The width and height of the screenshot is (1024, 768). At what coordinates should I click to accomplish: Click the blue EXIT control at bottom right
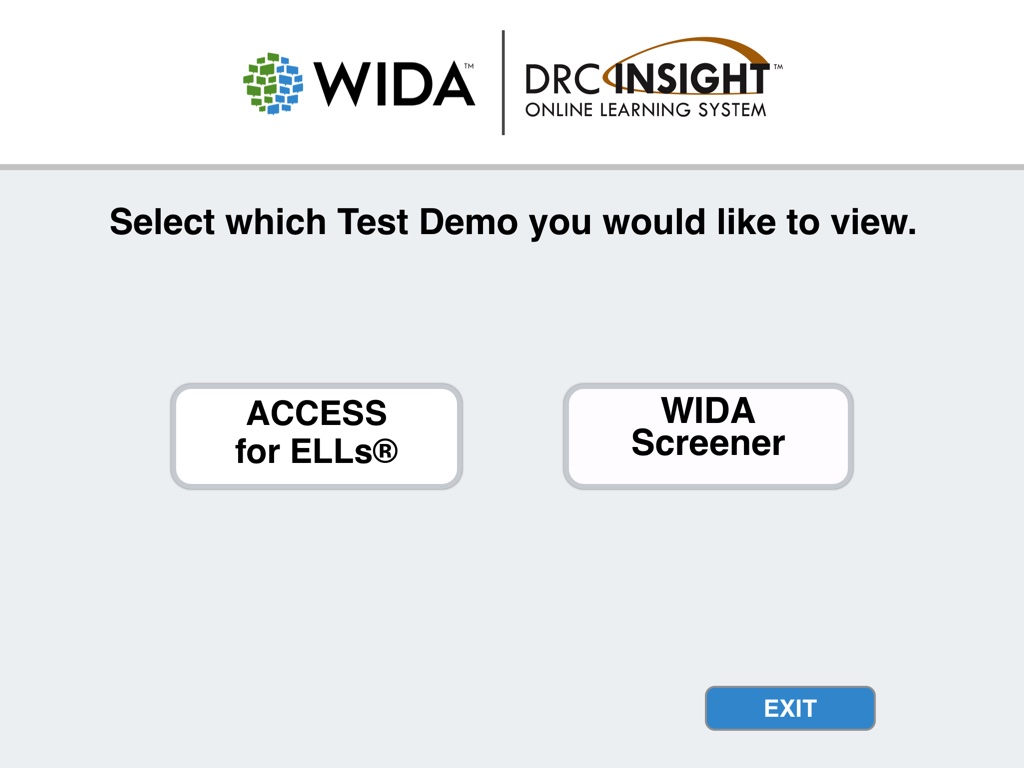[790, 708]
